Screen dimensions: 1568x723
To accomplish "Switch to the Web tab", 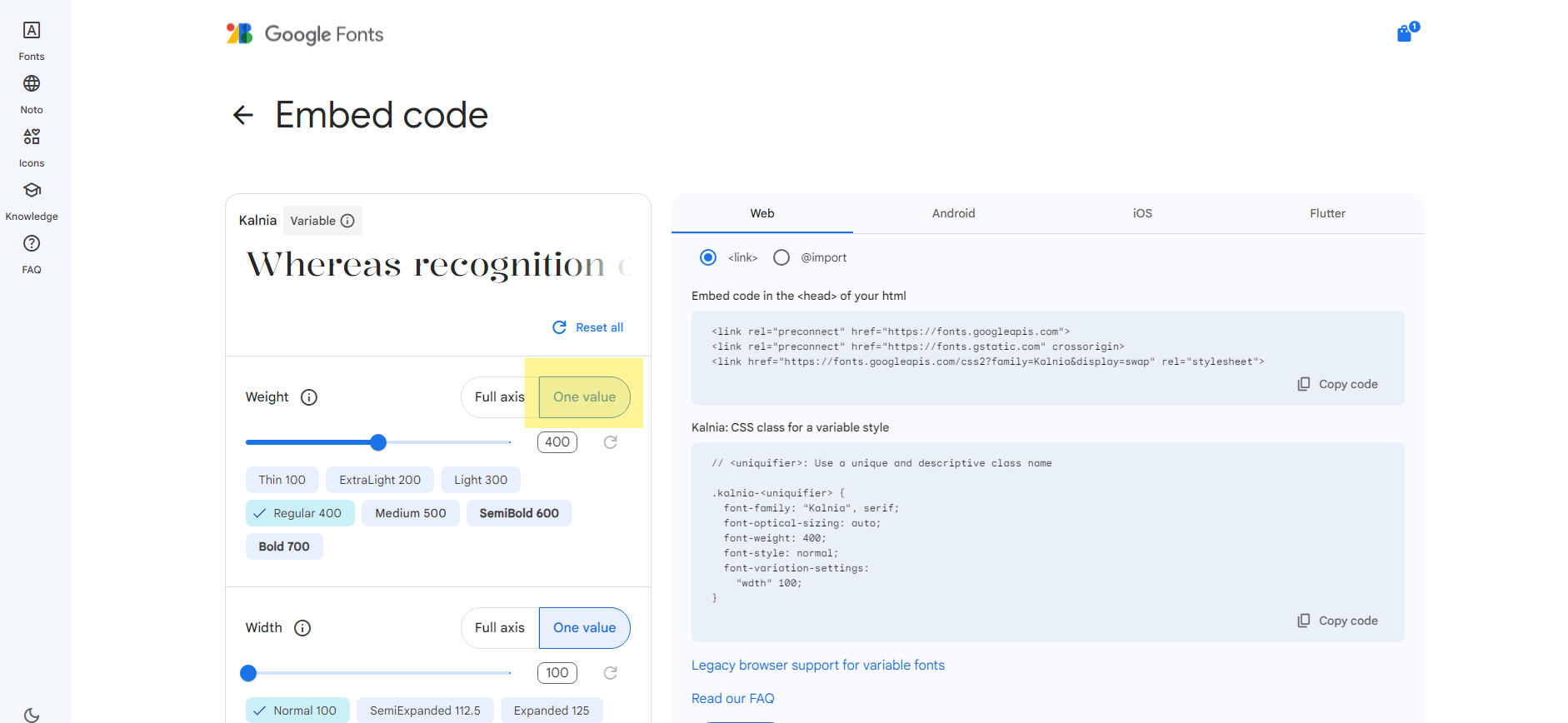I will tap(762, 213).
